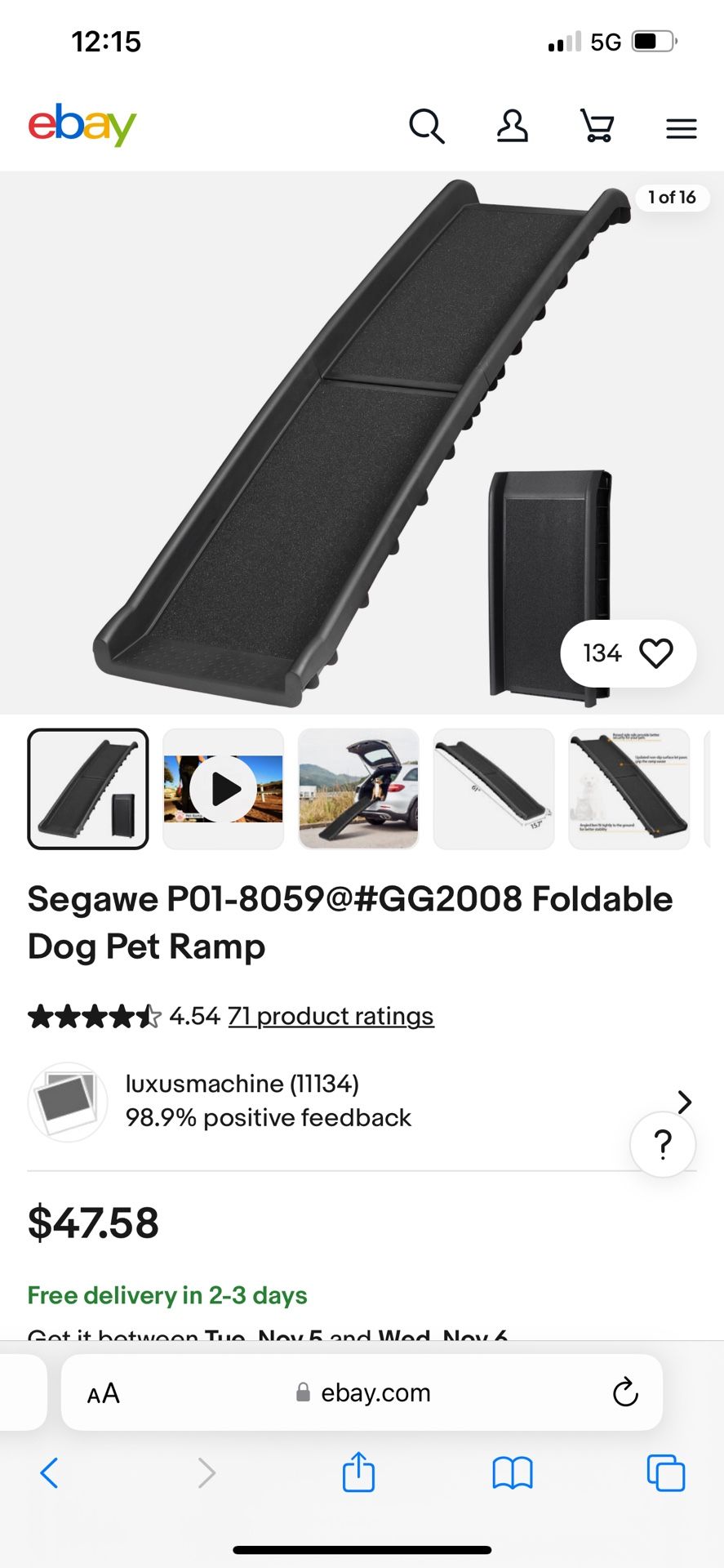
Task: Select the ramp features thumbnail with white dog
Action: [629, 789]
